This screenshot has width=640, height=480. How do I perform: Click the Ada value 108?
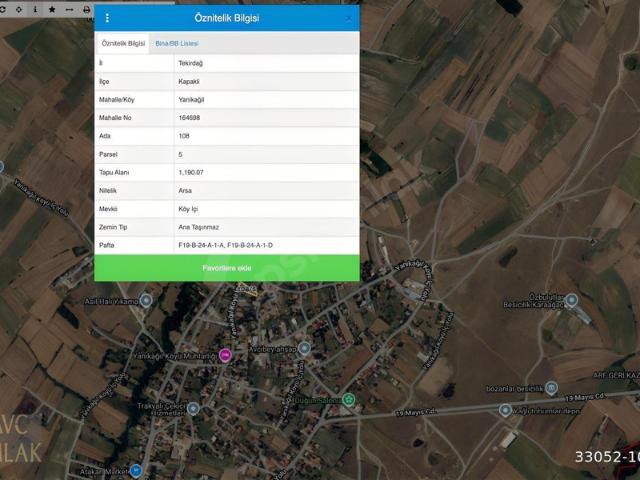(184, 136)
